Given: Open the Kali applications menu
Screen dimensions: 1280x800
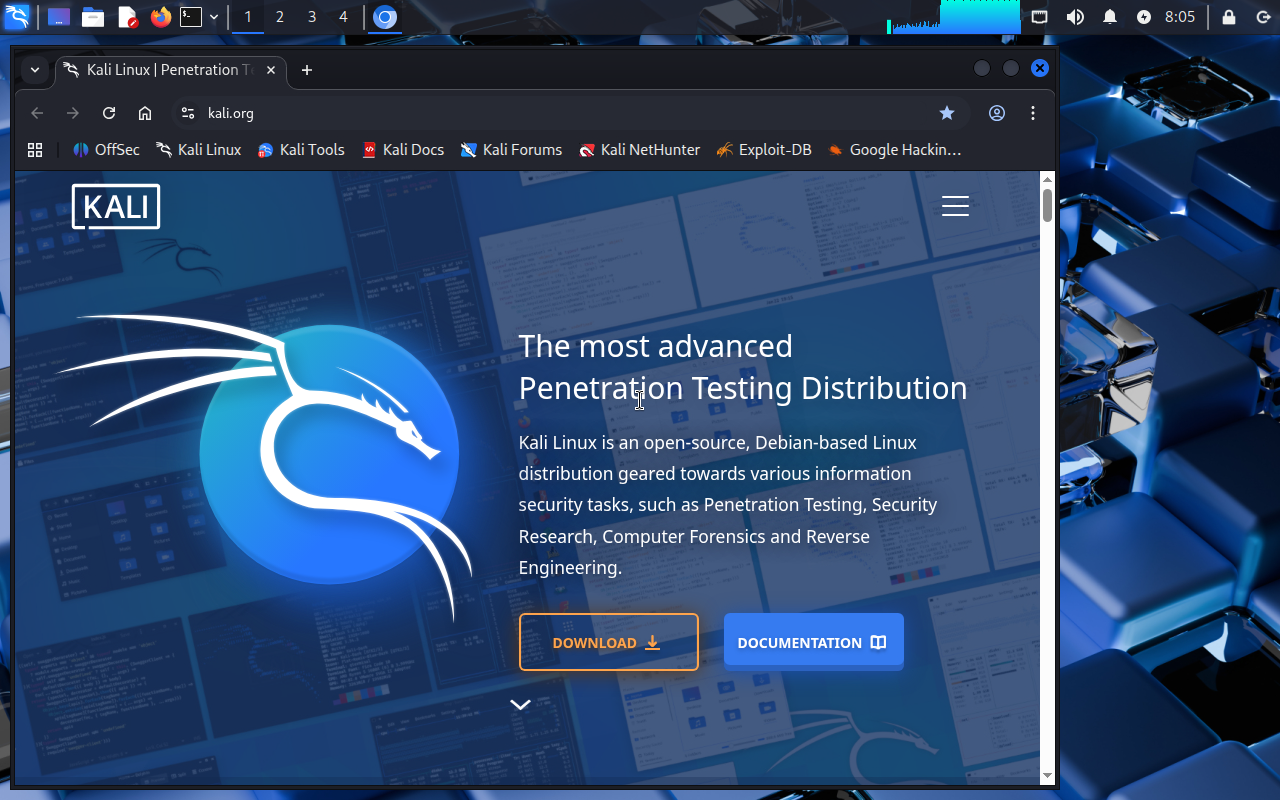Looking at the screenshot, I should coord(17,17).
